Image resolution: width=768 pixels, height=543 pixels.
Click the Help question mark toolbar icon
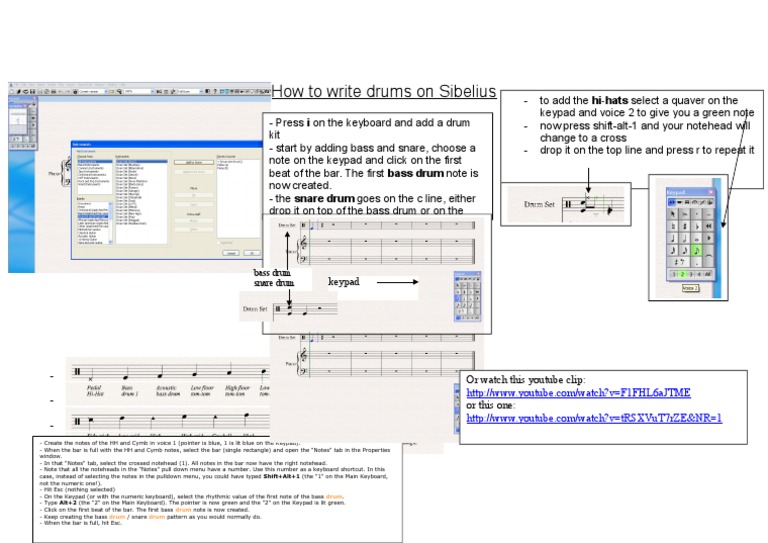[215, 92]
